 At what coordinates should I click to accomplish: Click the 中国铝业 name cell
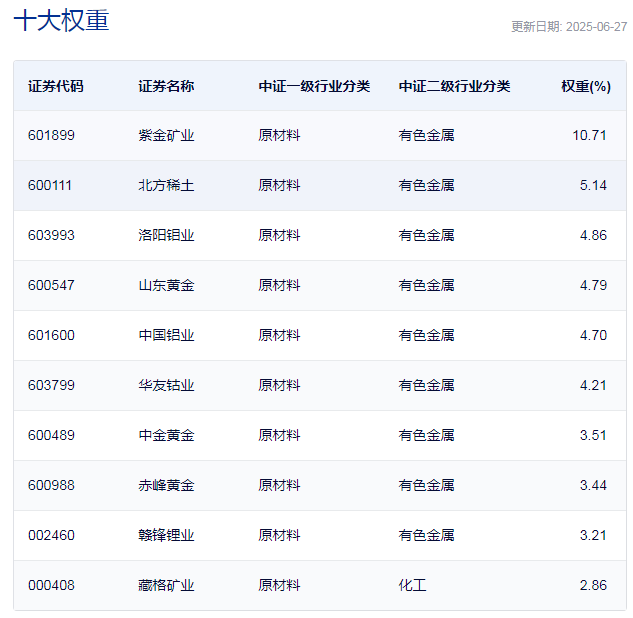[x=166, y=335]
